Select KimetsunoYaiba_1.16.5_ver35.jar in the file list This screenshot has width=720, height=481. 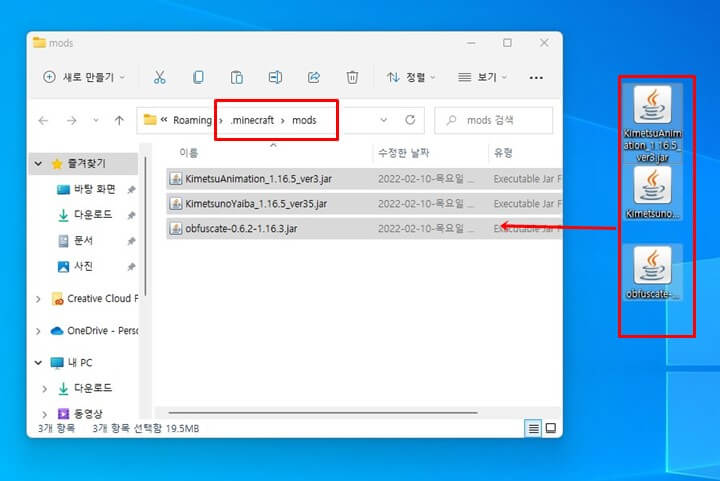pos(364,203)
